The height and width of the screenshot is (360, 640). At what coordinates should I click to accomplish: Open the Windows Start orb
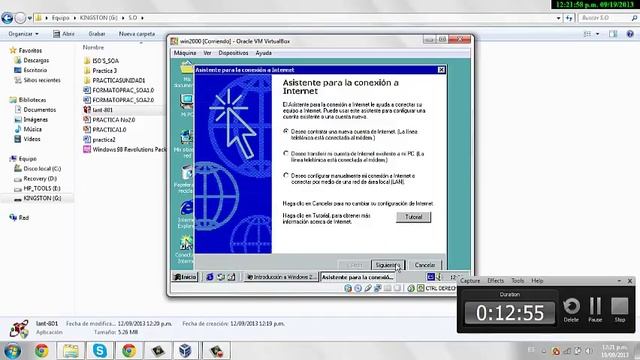point(12,350)
